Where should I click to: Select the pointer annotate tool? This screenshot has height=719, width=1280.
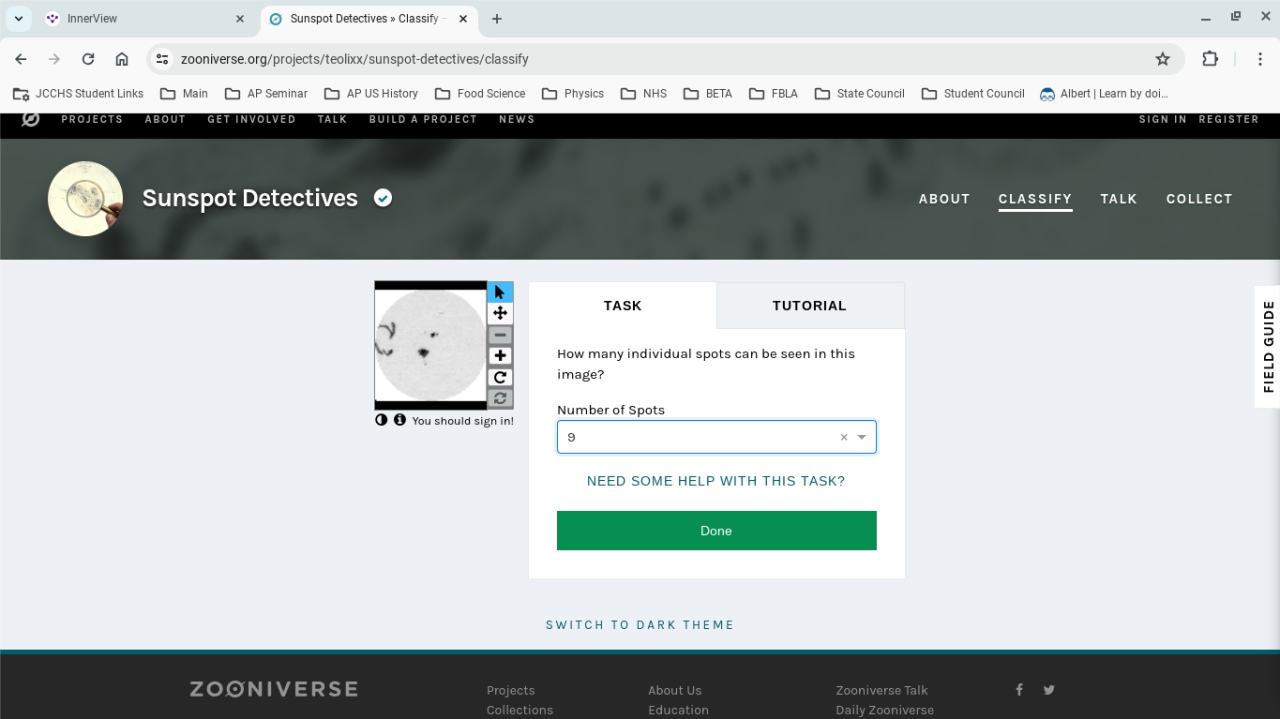(x=500, y=292)
